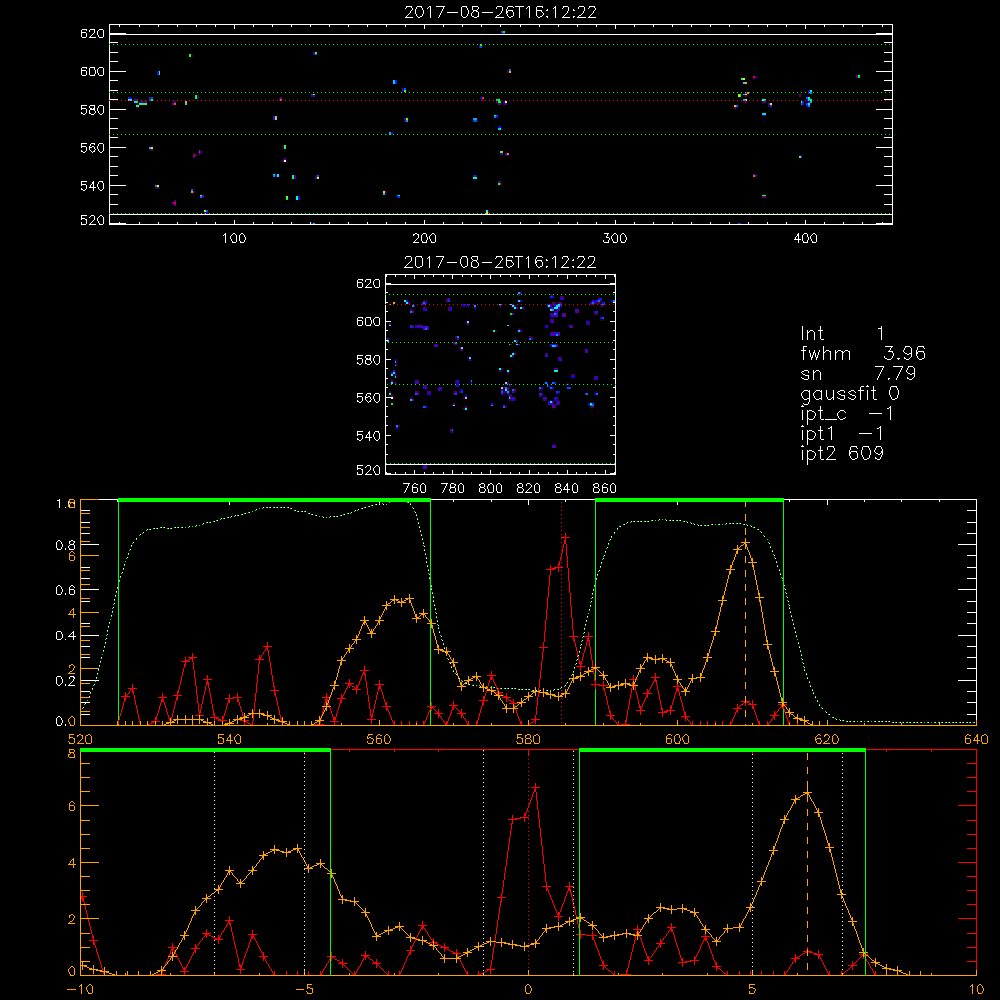Click bottom plot x-axis label 10
Screen dimensions: 1000x1000
pyautogui.click(x=976, y=990)
